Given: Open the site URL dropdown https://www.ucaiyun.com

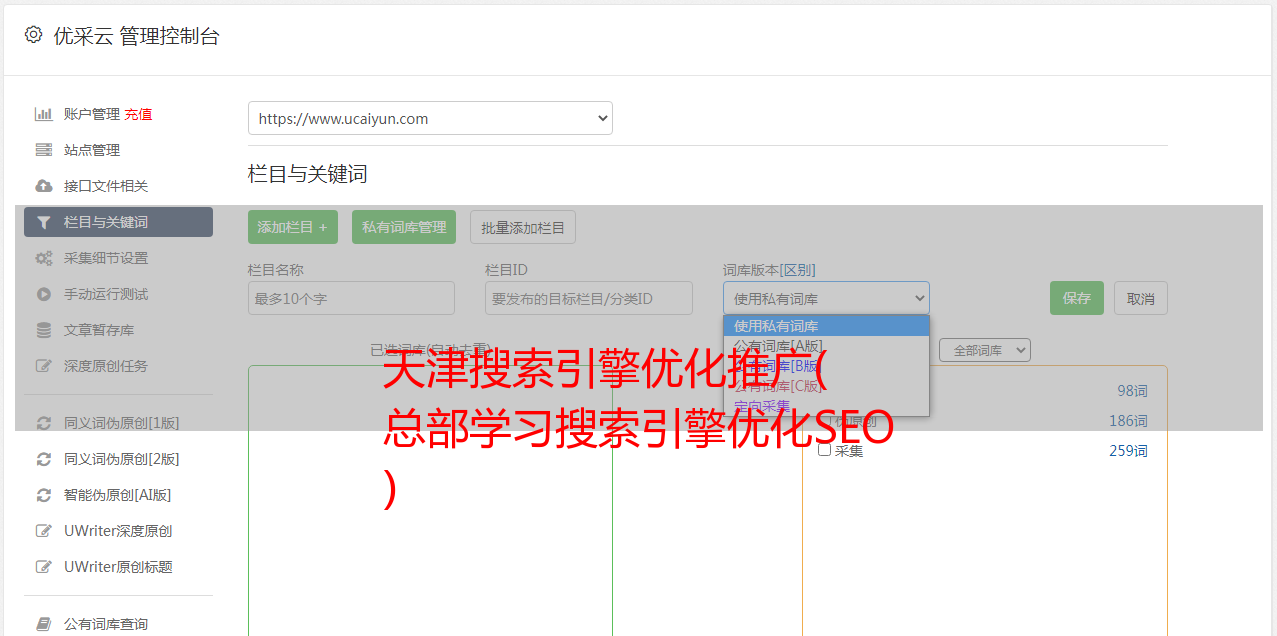Looking at the screenshot, I should (x=430, y=118).
